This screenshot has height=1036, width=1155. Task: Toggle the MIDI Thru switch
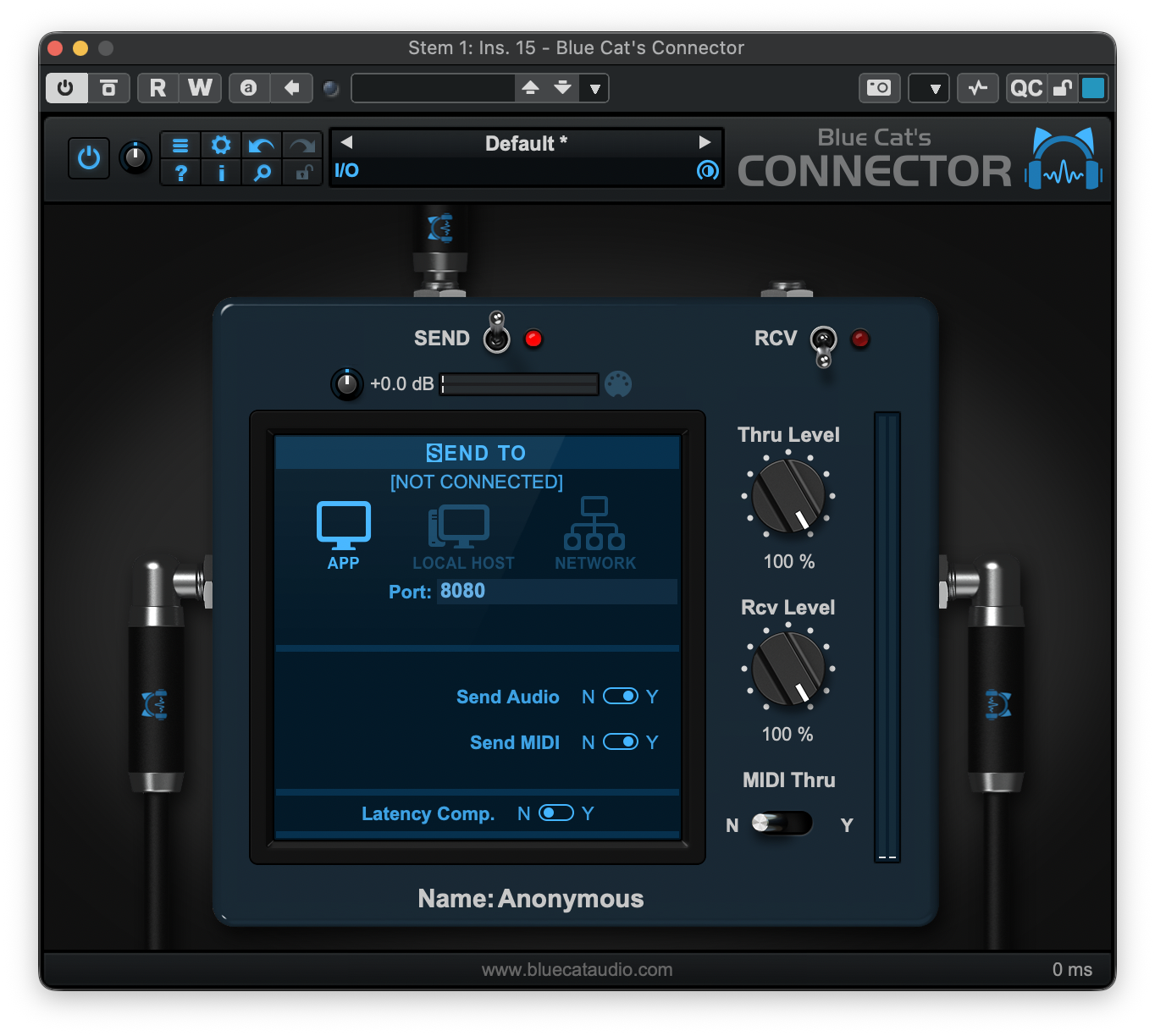pos(782,824)
